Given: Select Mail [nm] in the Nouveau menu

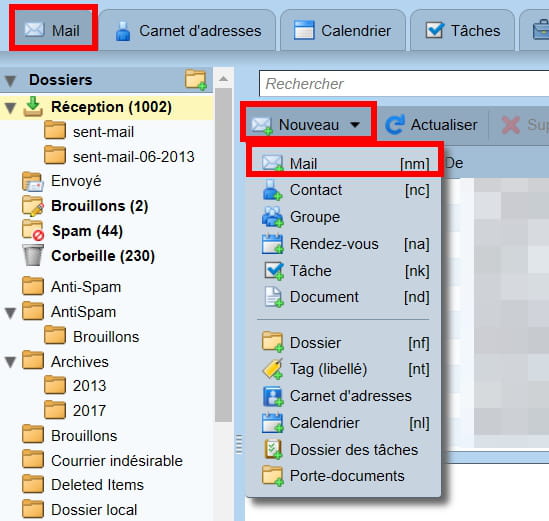Looking at the screenshot, I should pyautogui.click(x=345, y=163).
